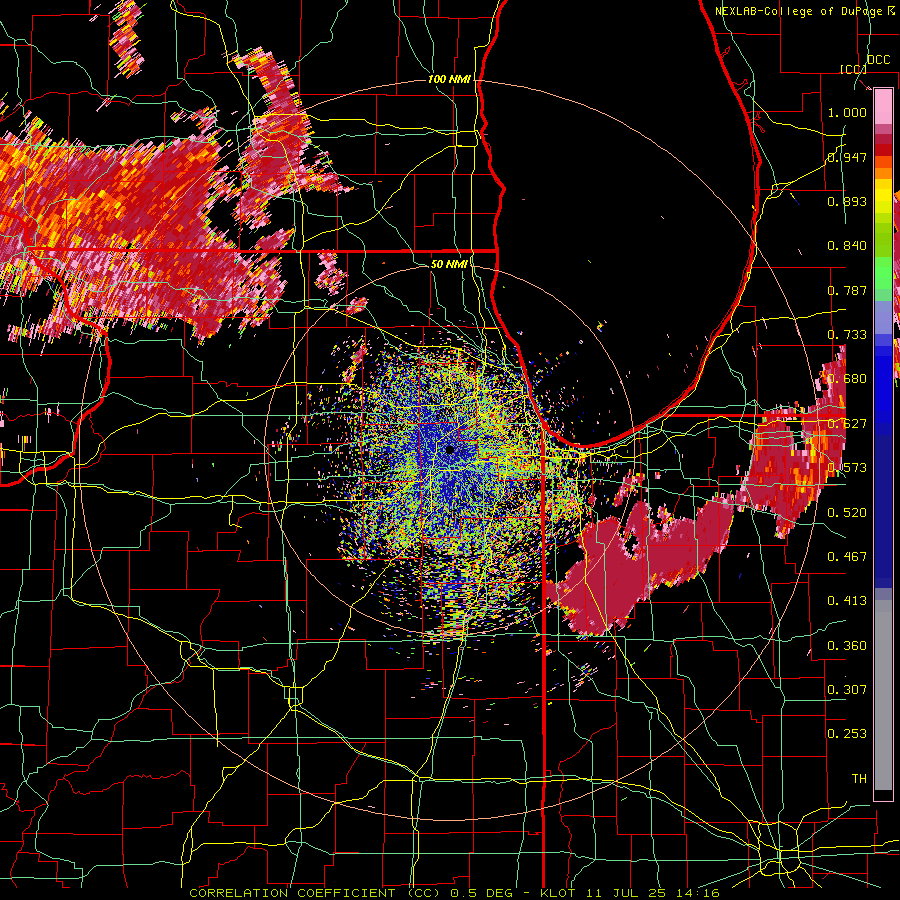Select the 0.360 scale value
Image resolution: width=900 pixels, height=900 pixels.
click(x=847, y=645)
